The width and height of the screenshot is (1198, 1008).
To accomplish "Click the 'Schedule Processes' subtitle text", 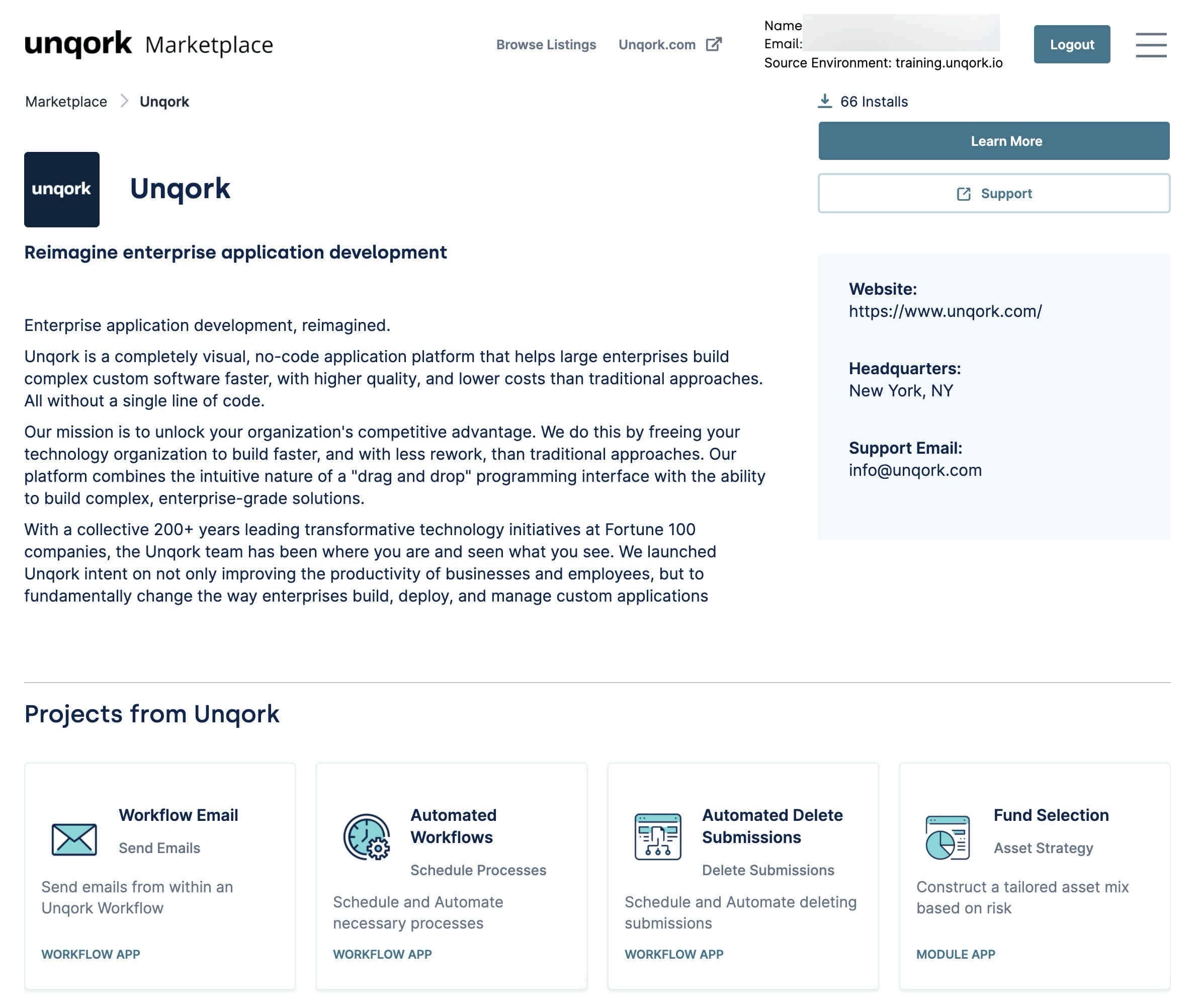I will (x=478, y=870).
